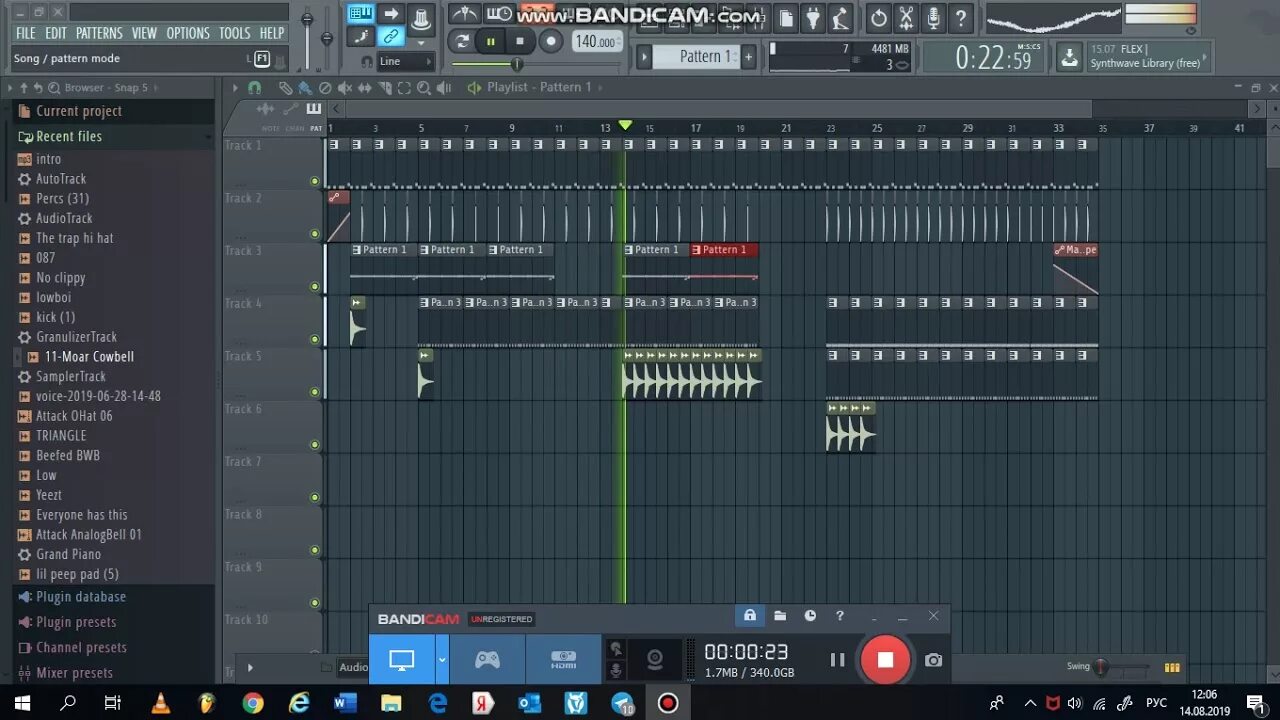Select the Paint brush tool in playlist

point(305,88)
